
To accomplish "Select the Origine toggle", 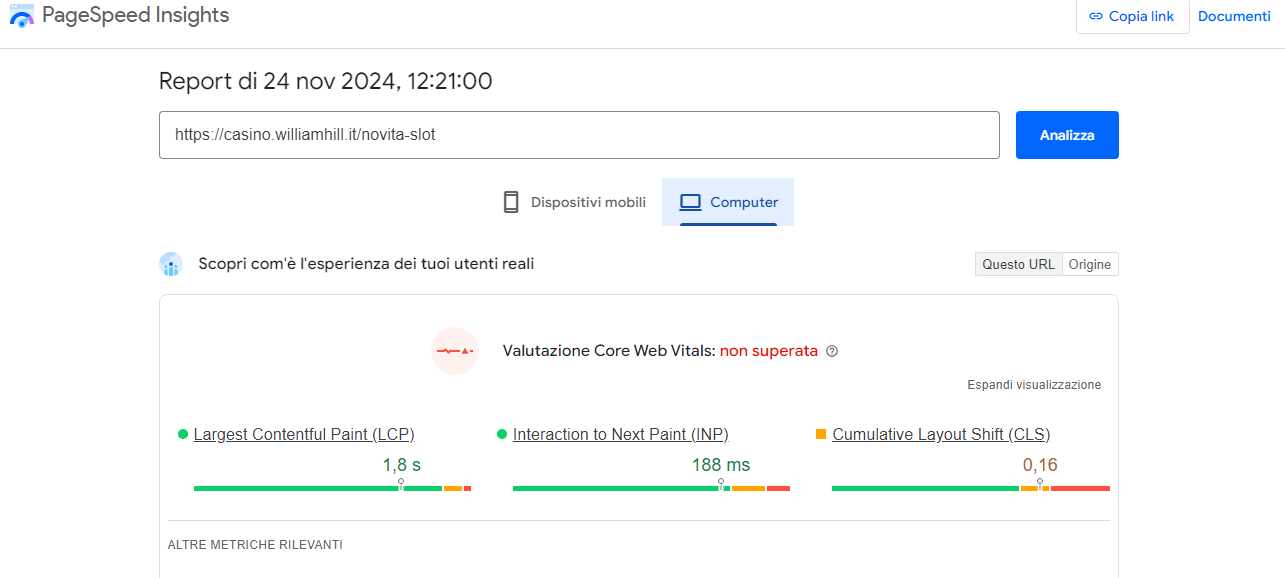I will (1090, 264).
